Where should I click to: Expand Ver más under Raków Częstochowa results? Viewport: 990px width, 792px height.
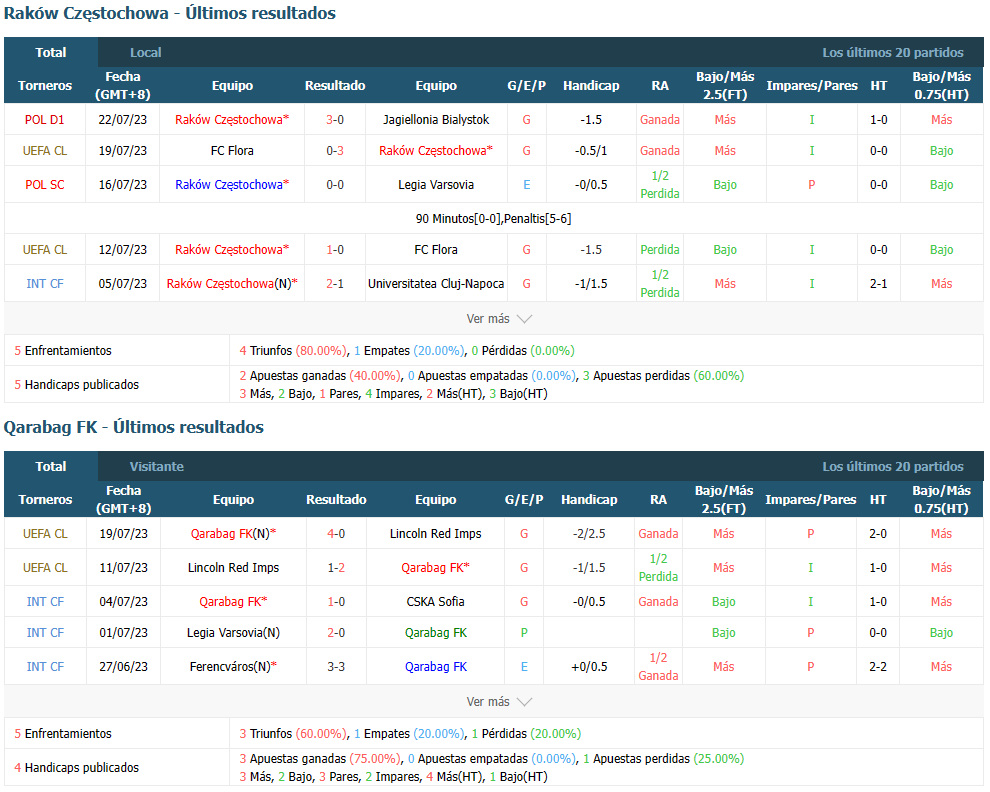click(x=499, y=319)
